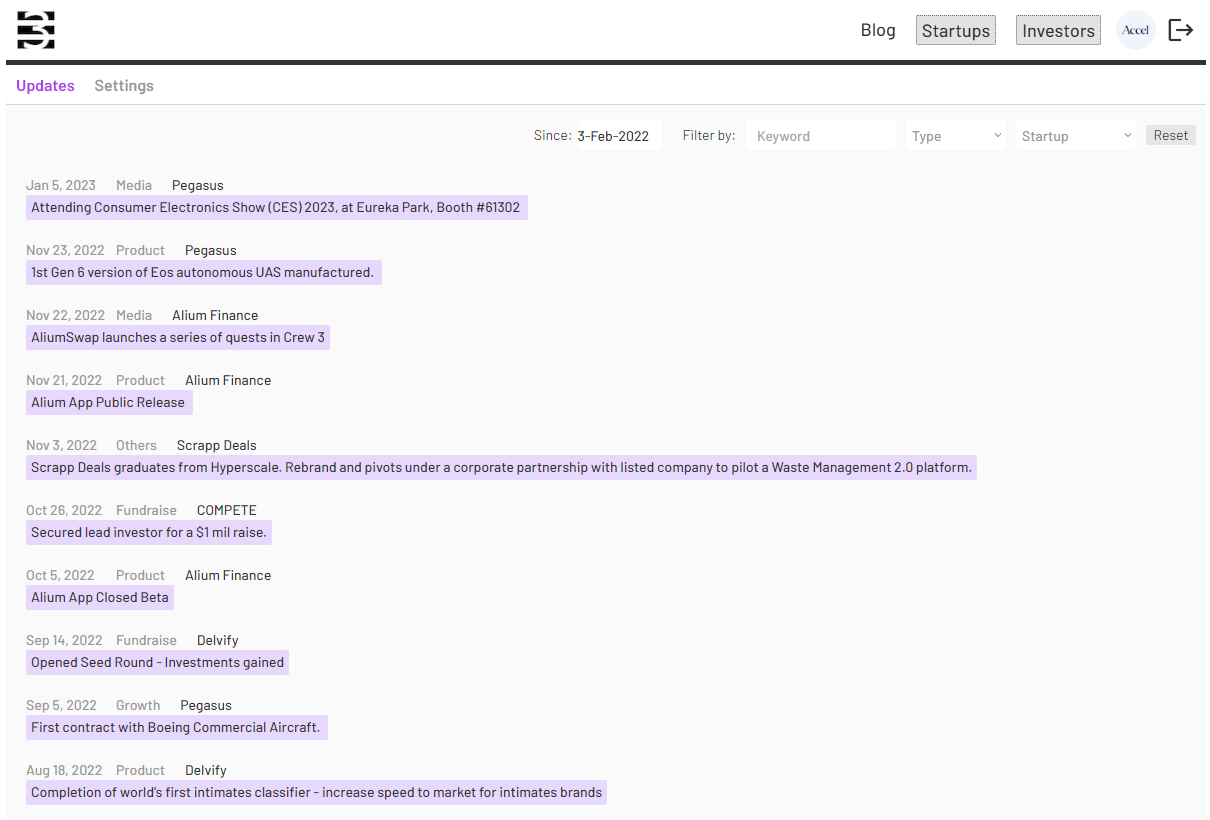Open the AliumSwap quests update

click(178, 338)
